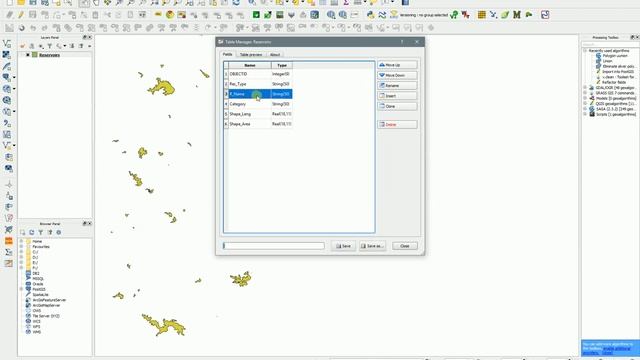Select the WCS browser entry
Viewport: 640px width, 360px height.
point(36,322)
